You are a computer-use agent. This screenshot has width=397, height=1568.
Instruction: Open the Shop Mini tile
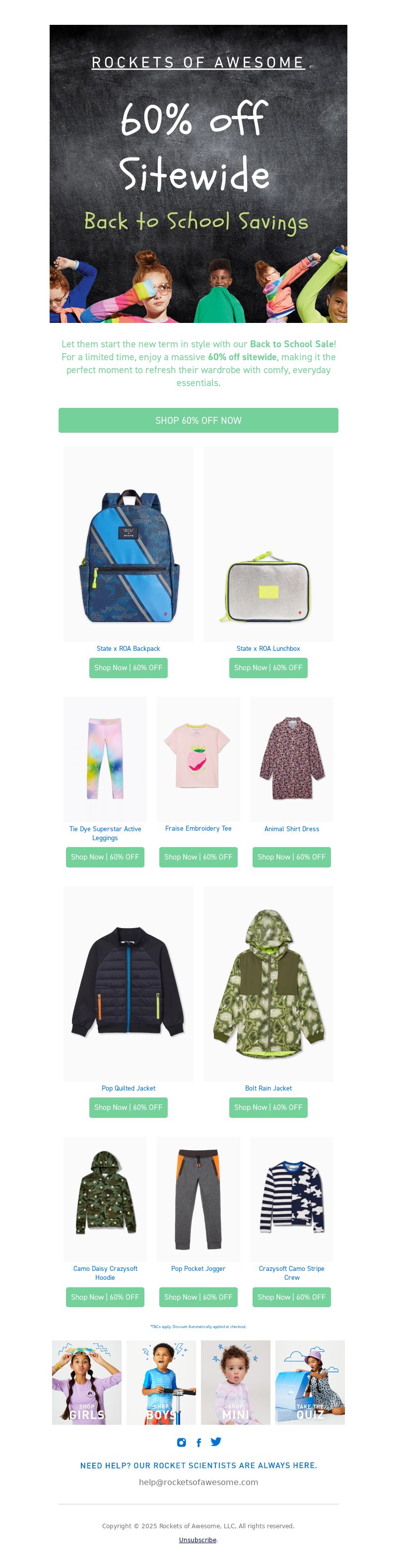pos(236,1382)
